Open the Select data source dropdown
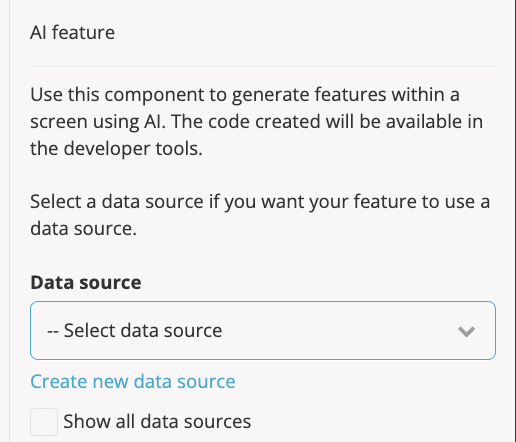Viewport: 516px width, 442px height. [263, 330]
